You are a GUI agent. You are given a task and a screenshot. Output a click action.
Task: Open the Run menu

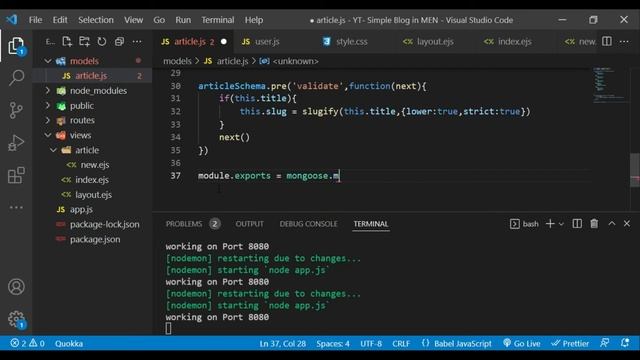click(x=183, y=20)
